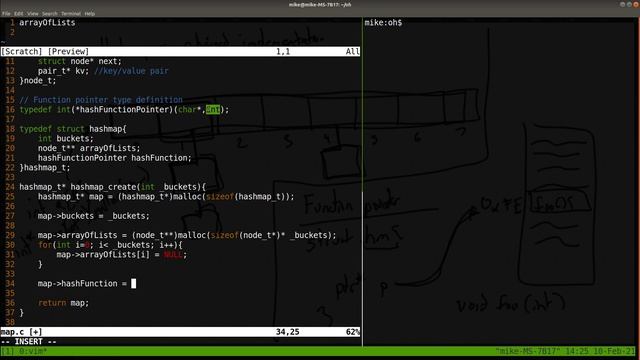The image size is (640, 360).
Task: Open the File menu
Action: tap(6, 13)
